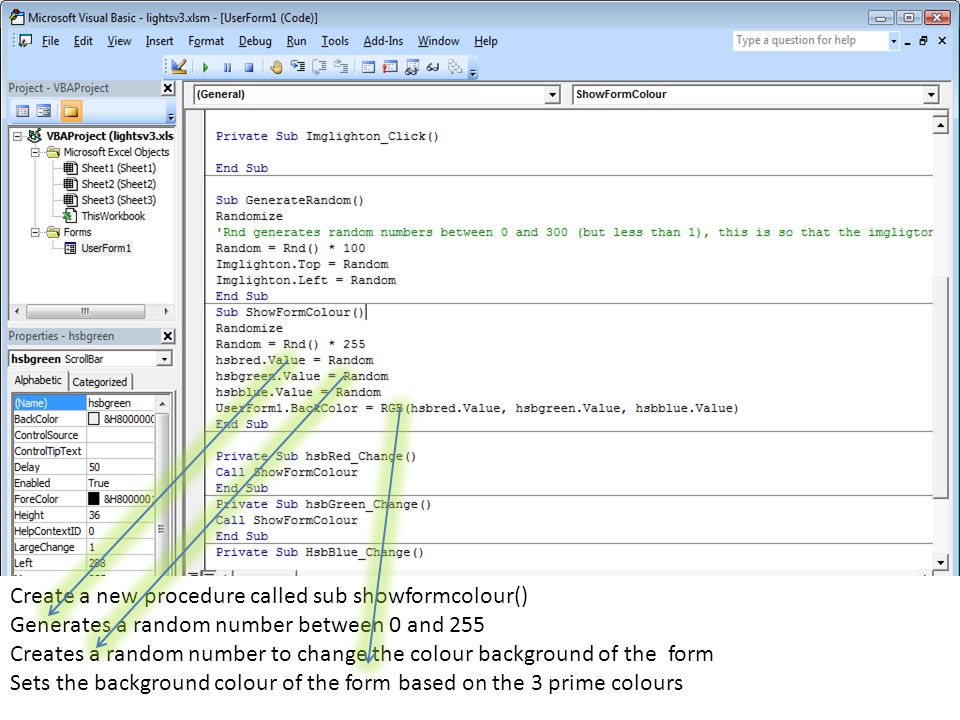The width and height of the screenshot is (960, 720).
Task: Click the Reset (stop) toolbar icon
Action: click(249, 67)
